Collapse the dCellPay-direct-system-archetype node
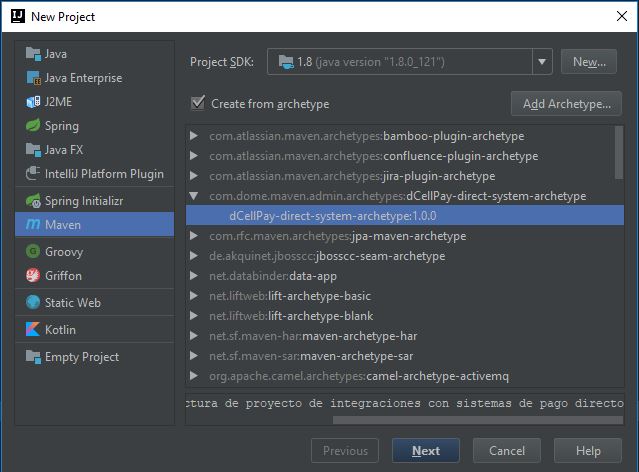This screenshot has width=639, height=472. 194,196
